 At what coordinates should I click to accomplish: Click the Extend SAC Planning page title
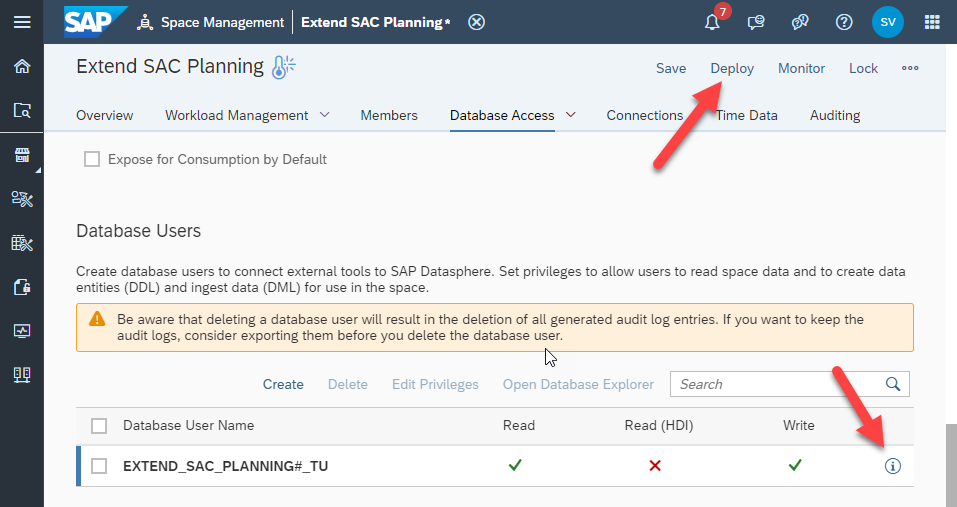(170, 66)
